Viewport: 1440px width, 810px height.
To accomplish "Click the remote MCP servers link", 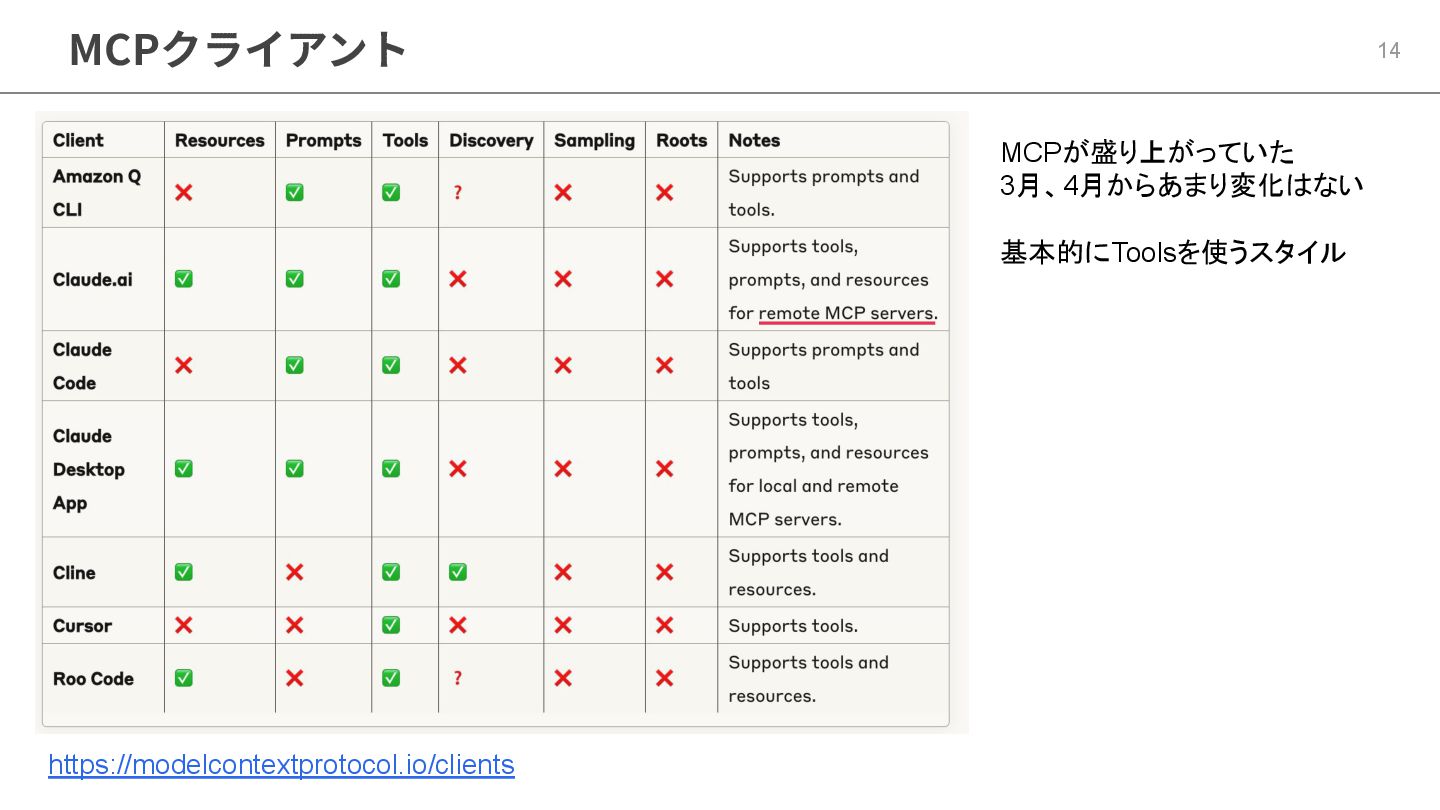I will point(846,313).
